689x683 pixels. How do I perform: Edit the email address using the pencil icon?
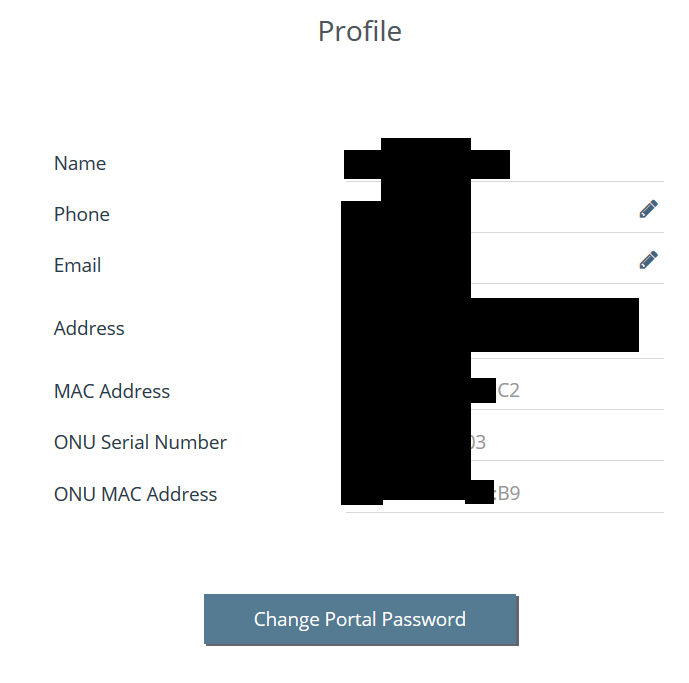[648, 260]
